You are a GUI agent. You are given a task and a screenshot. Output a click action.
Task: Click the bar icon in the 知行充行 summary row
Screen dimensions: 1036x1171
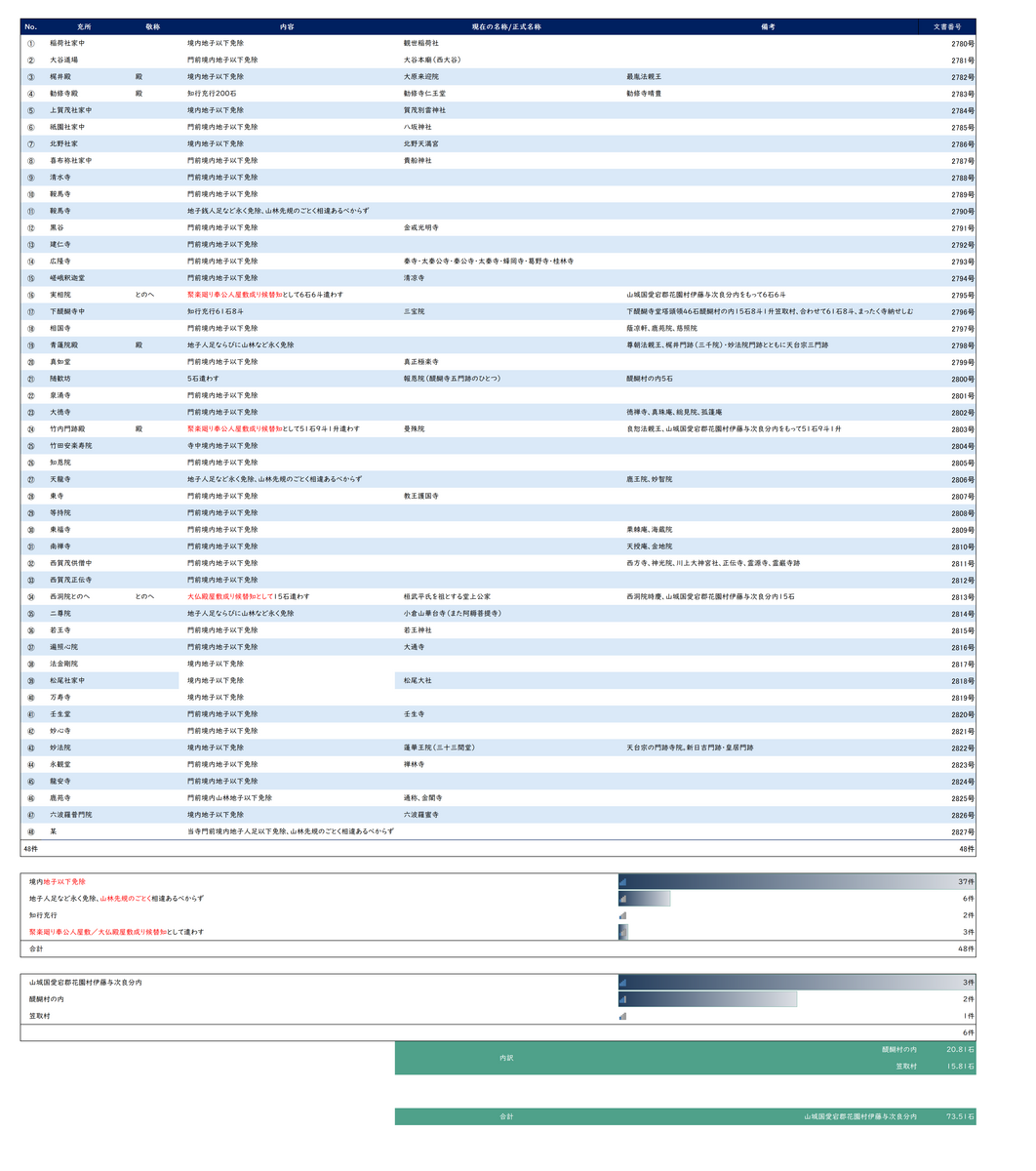click(x=622, y=915)
